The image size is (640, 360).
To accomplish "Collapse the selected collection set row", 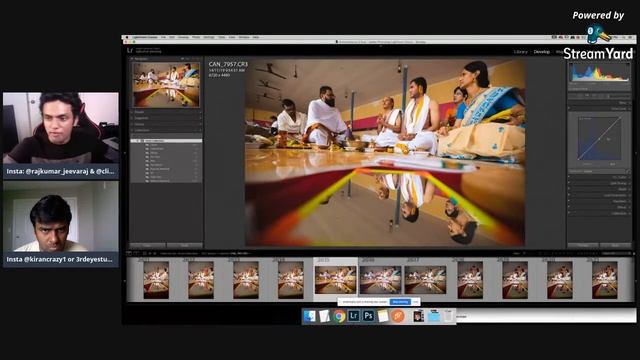I will click(x=137, y=141).
